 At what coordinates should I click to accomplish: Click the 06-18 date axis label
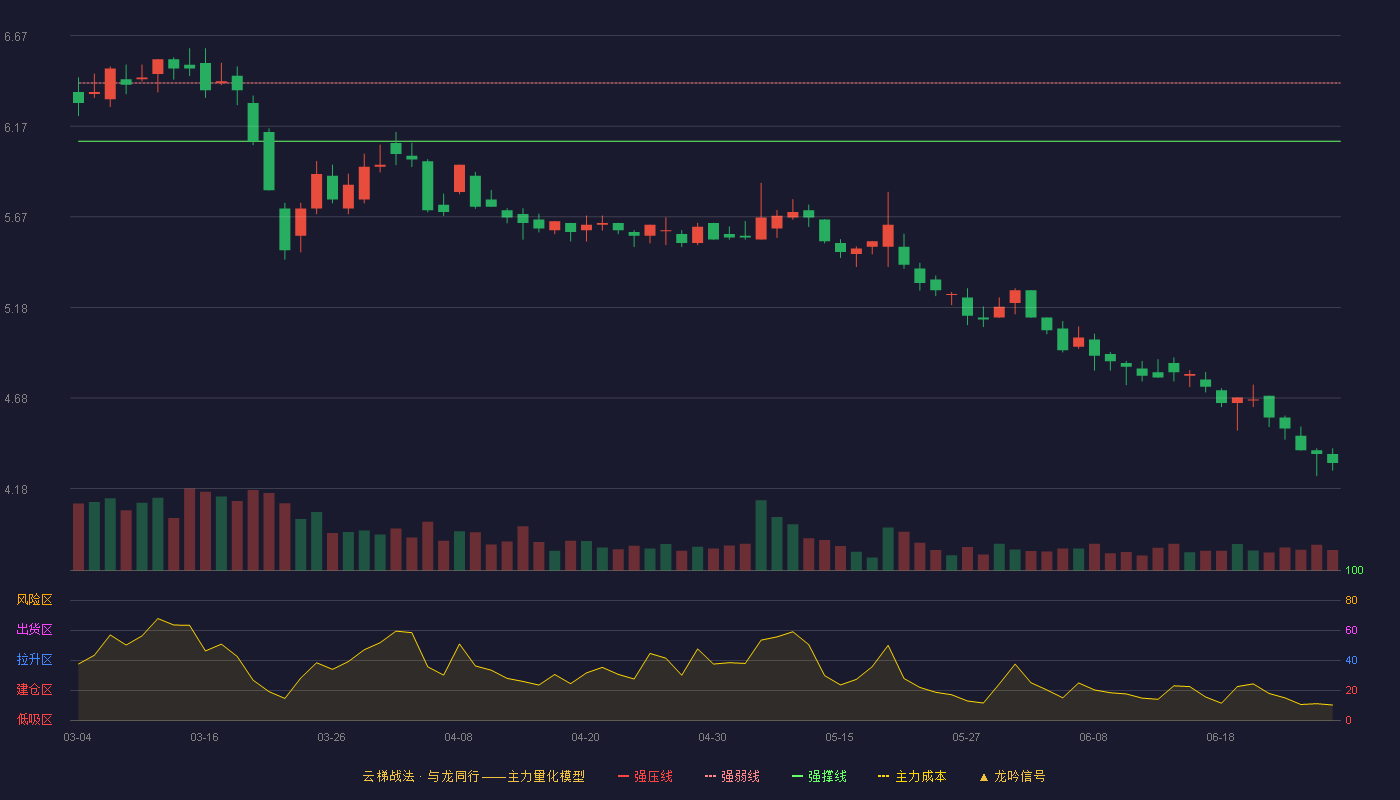1220,737
